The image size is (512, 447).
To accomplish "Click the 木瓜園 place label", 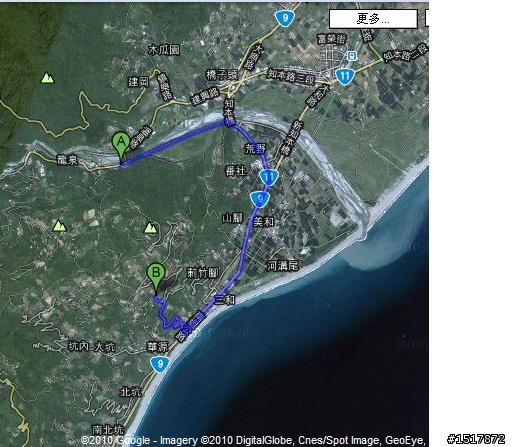I will (164, 50).
